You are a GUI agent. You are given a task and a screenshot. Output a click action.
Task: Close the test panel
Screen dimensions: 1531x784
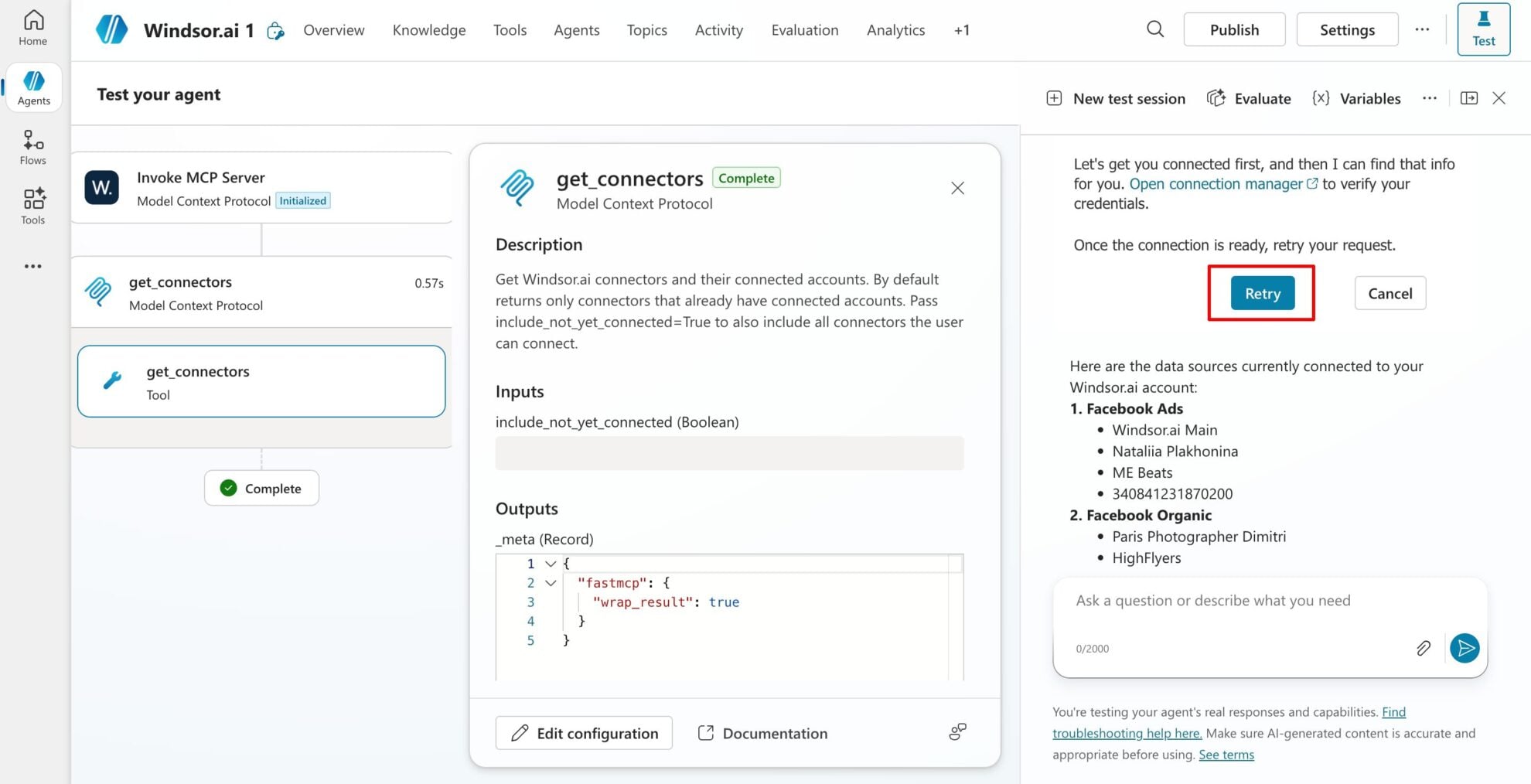1499,98
